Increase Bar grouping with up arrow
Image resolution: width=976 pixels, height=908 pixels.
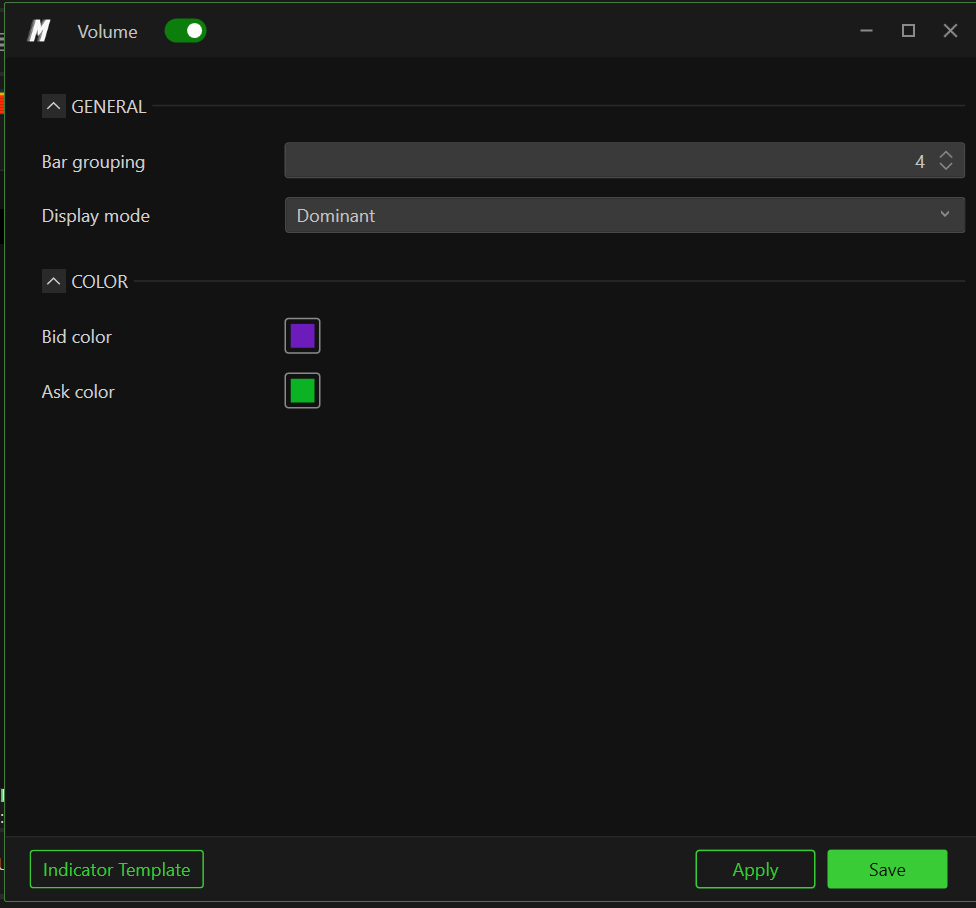tap(946, 154)
